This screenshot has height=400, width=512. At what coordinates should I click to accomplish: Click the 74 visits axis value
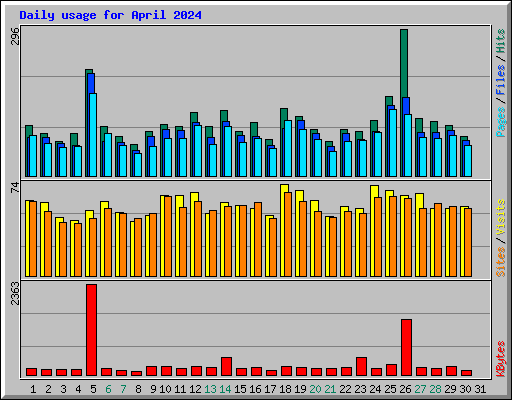point(15,188)
